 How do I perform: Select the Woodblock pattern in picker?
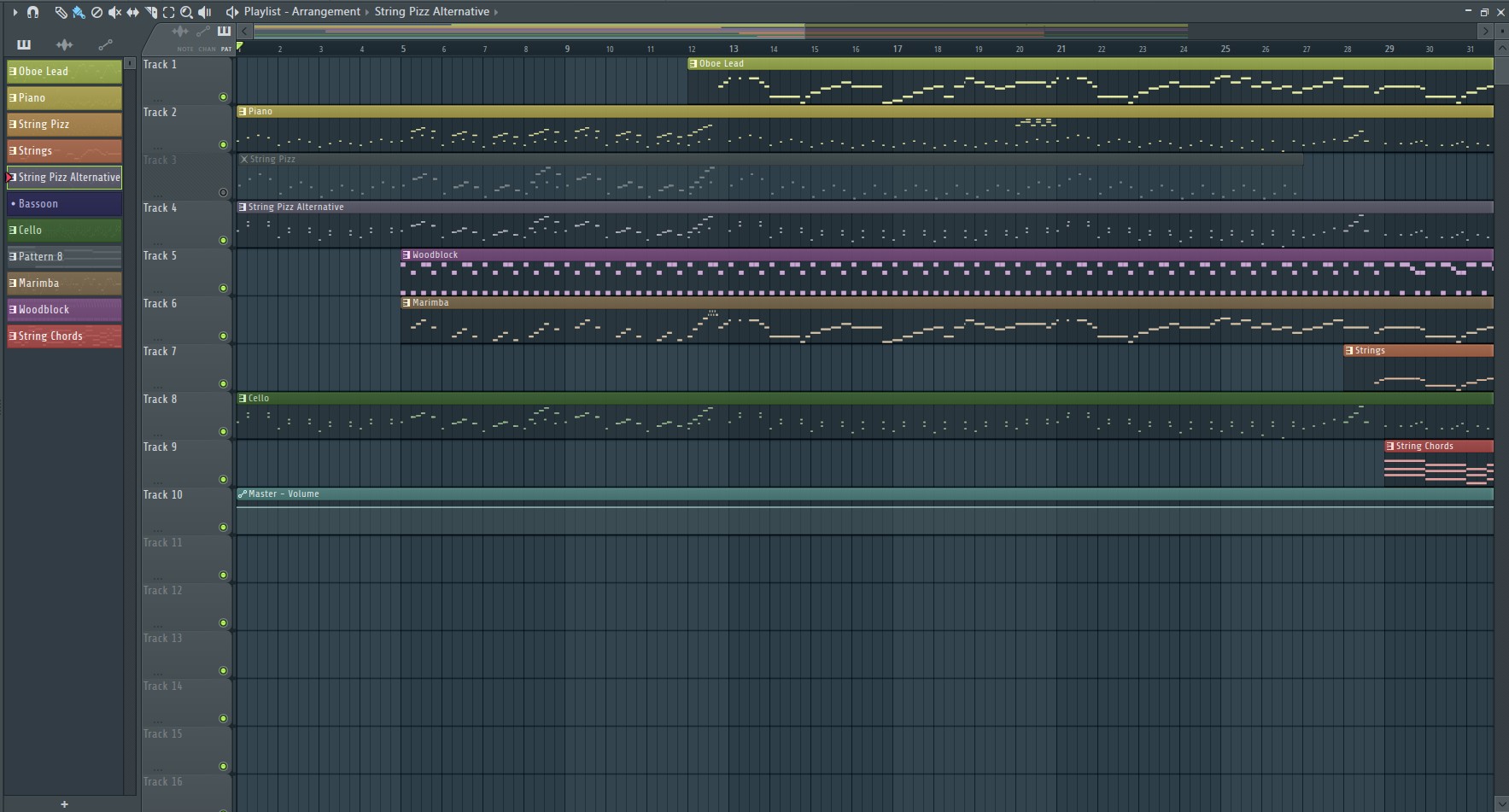coord(64,310)
